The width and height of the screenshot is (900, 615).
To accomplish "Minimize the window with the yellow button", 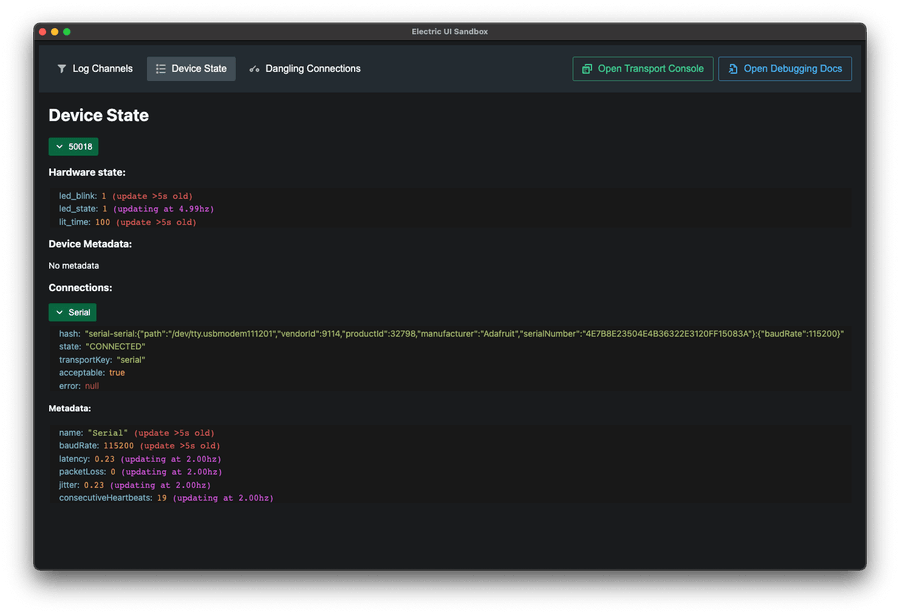I will click(x=55, y=32).
